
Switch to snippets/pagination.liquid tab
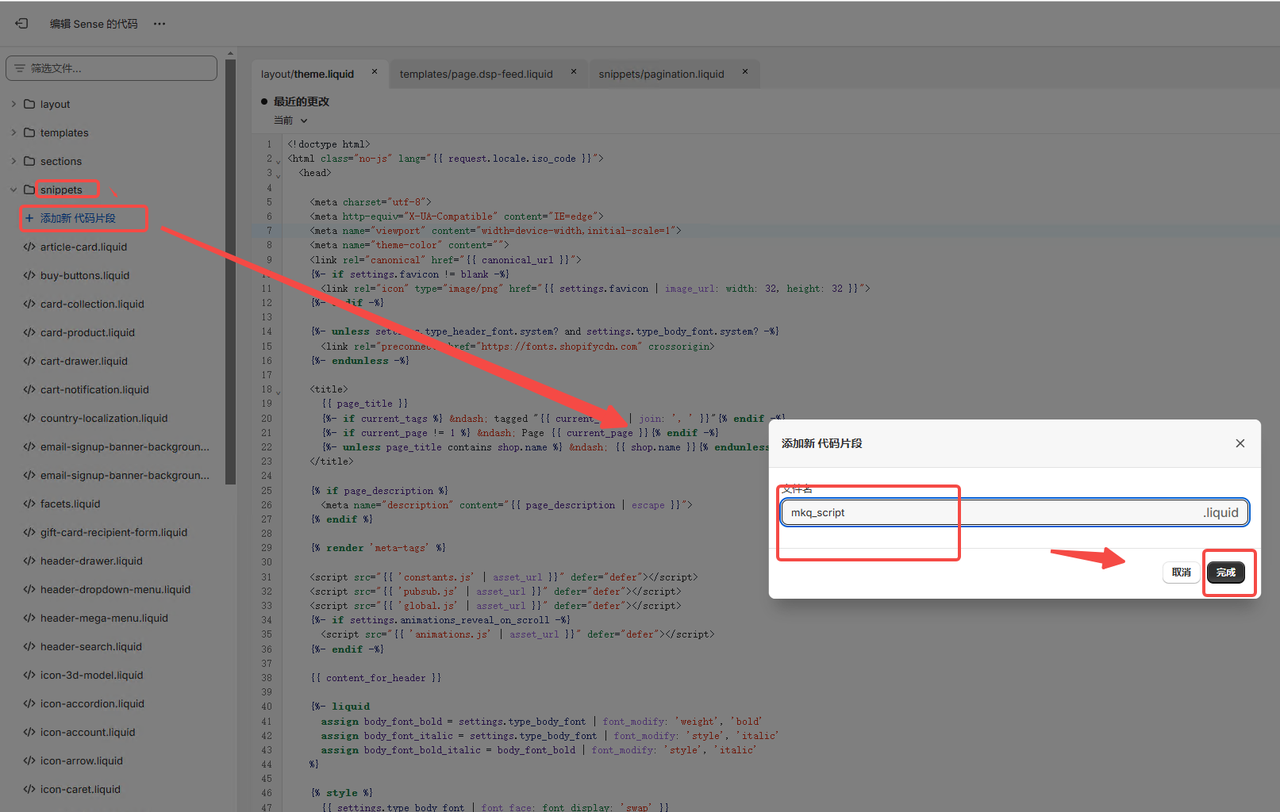click(x=661, y=74)
